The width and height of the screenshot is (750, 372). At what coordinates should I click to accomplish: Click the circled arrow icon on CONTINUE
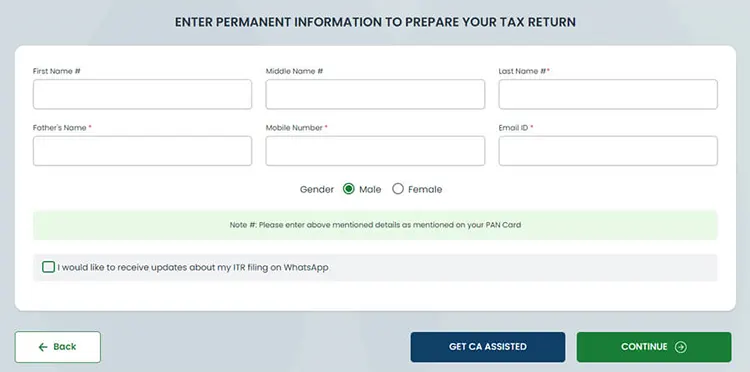(x=681, y=347)
